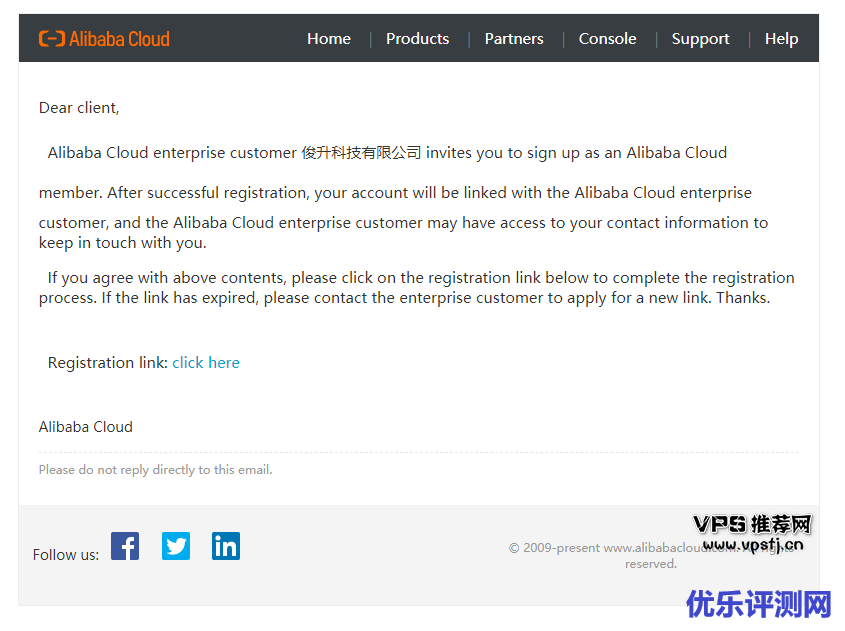This screenshot has width=845, height=631.
Task: Click the Alibaba Cloud signature text
Action: pyautogui.click(x=86, y=427)
